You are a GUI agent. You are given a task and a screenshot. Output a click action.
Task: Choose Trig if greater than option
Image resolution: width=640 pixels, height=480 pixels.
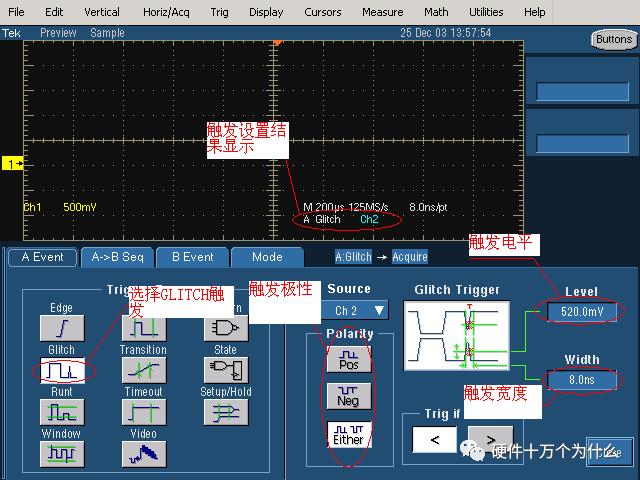tap(490, 440)
